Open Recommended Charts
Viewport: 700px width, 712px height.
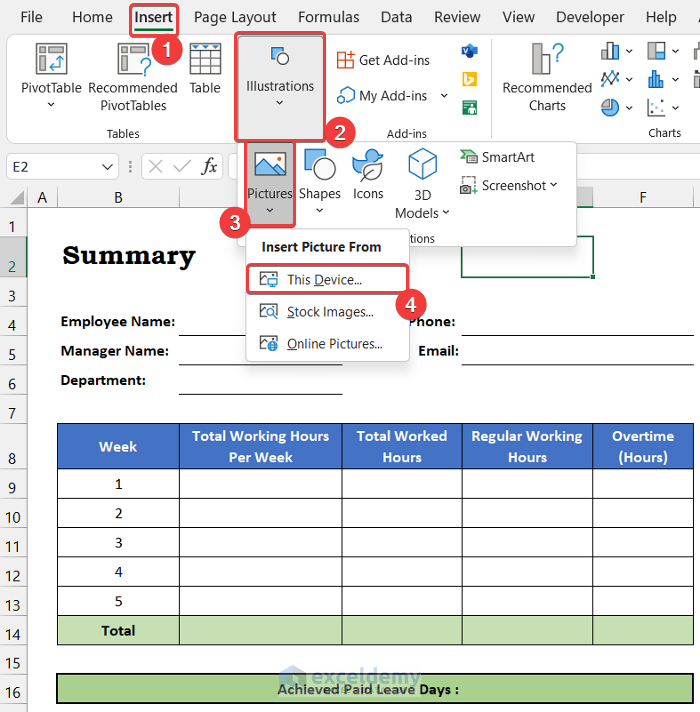coord(547,77)
